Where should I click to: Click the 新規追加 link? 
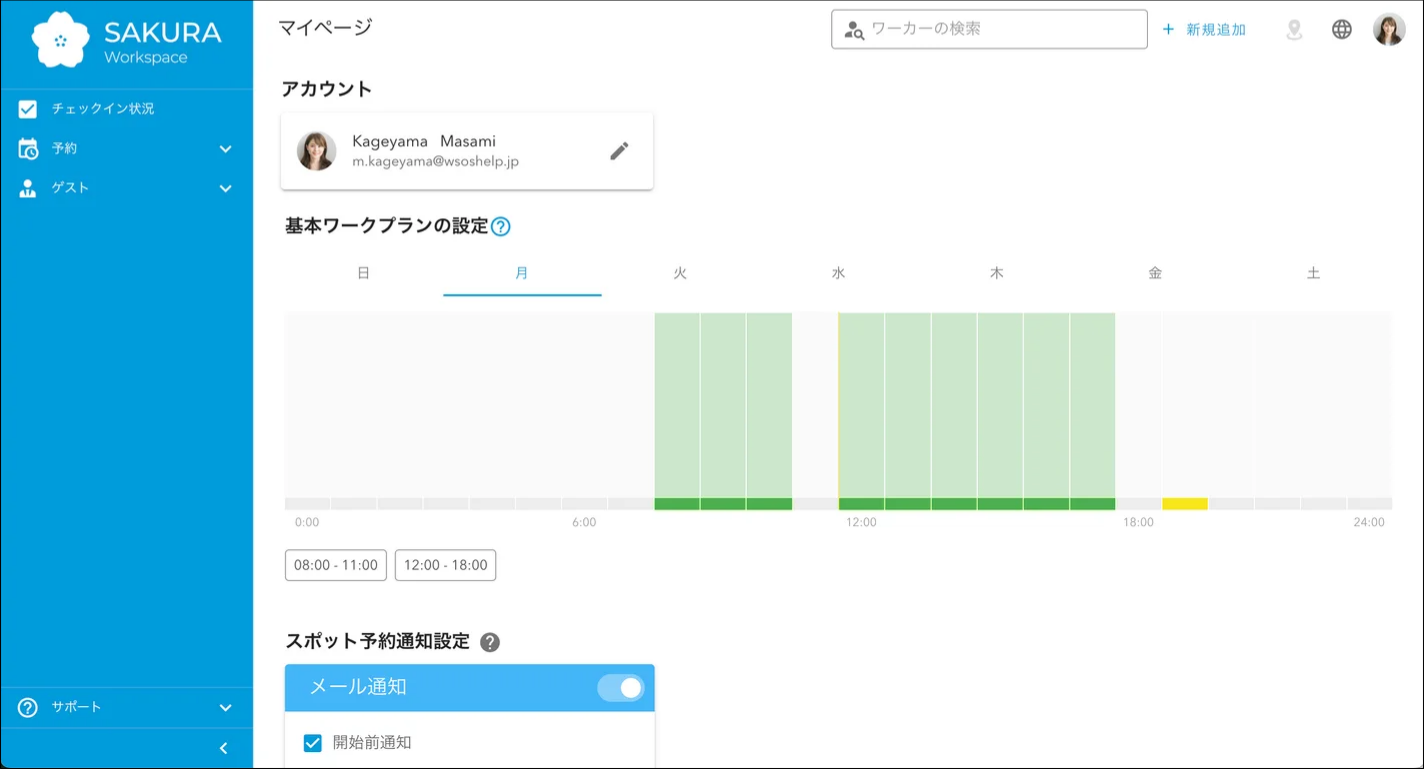1213,29
